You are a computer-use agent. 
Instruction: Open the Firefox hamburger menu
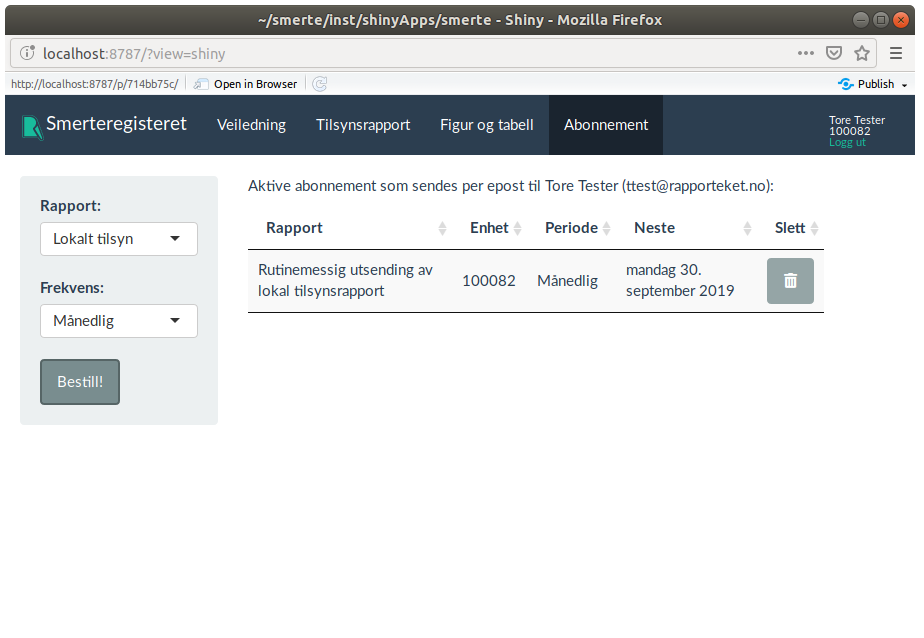point(896,54)
